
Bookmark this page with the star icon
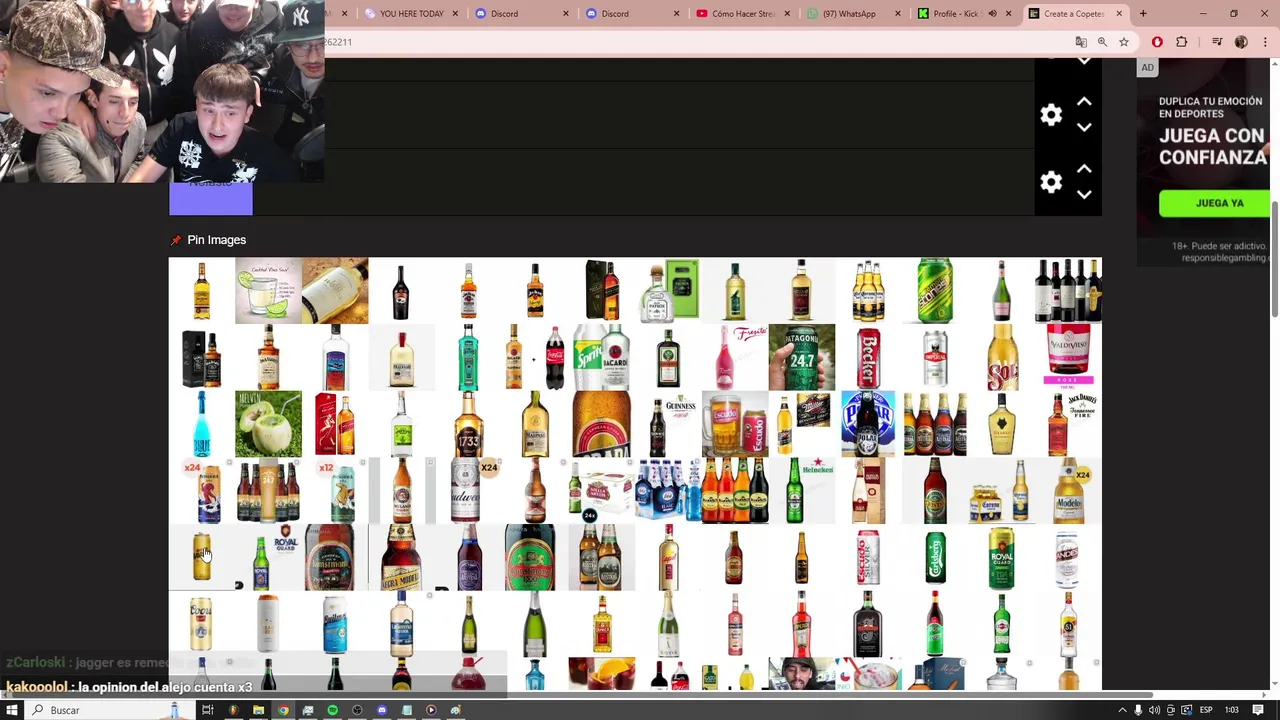click(1124, 42)
